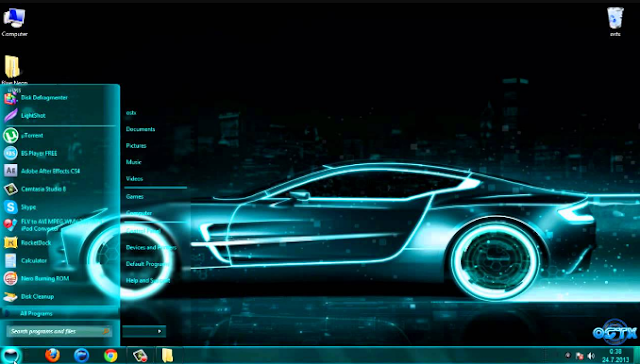Open Computer from Start menu right pane
This screenshot has width=640, height=364.
point(139,213)
